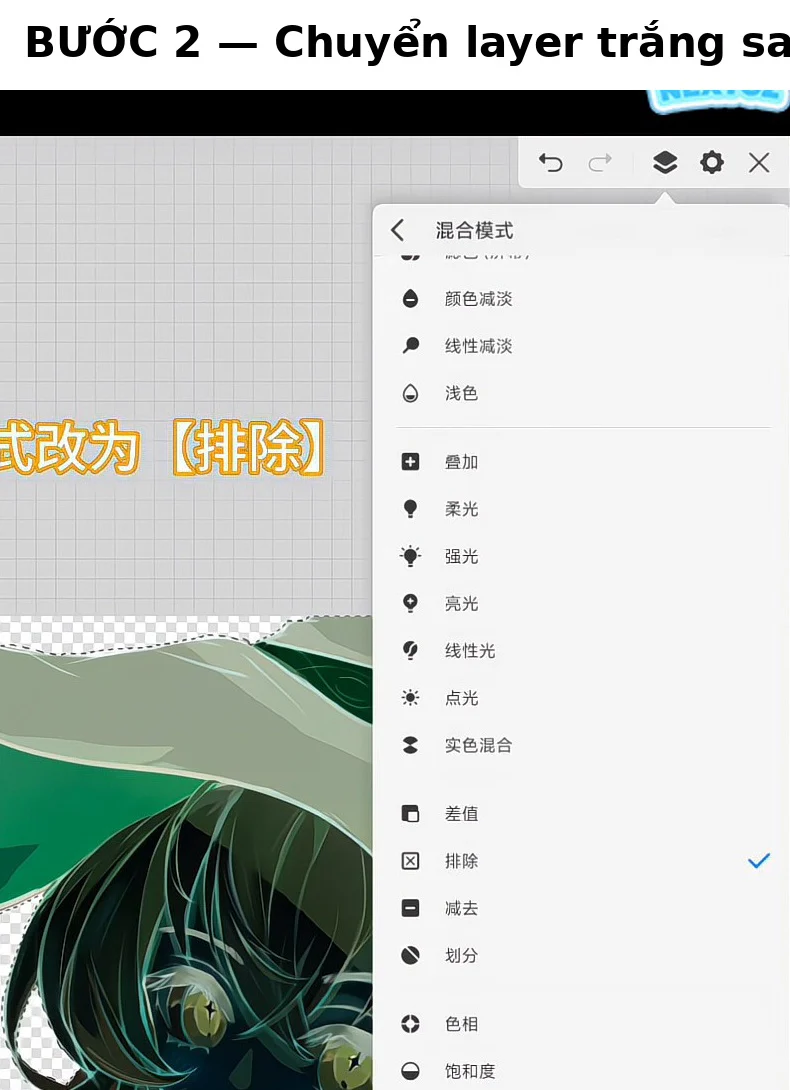Choose the 叠加 blend mode
The width and height of the screenshot is (790, 1090).
pyautogui.click(x=462, y=462)
